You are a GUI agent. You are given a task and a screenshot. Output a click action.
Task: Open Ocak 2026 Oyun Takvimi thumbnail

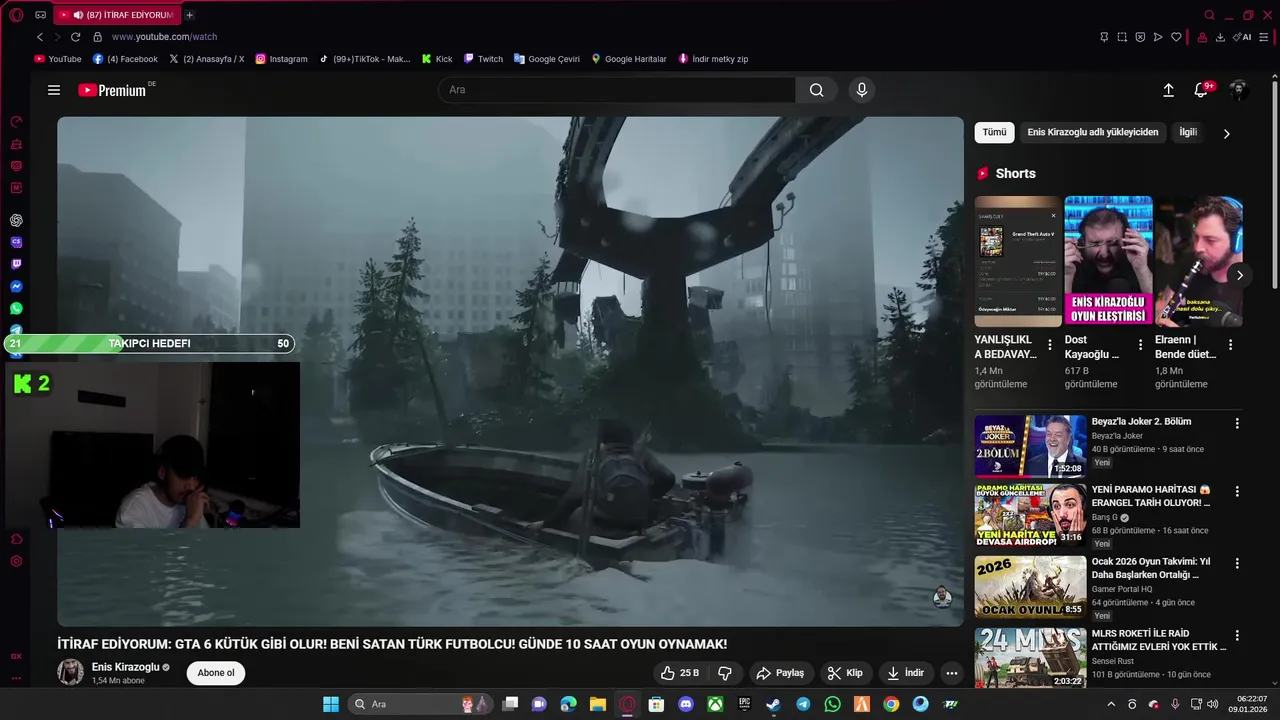tap(1030, 587)
